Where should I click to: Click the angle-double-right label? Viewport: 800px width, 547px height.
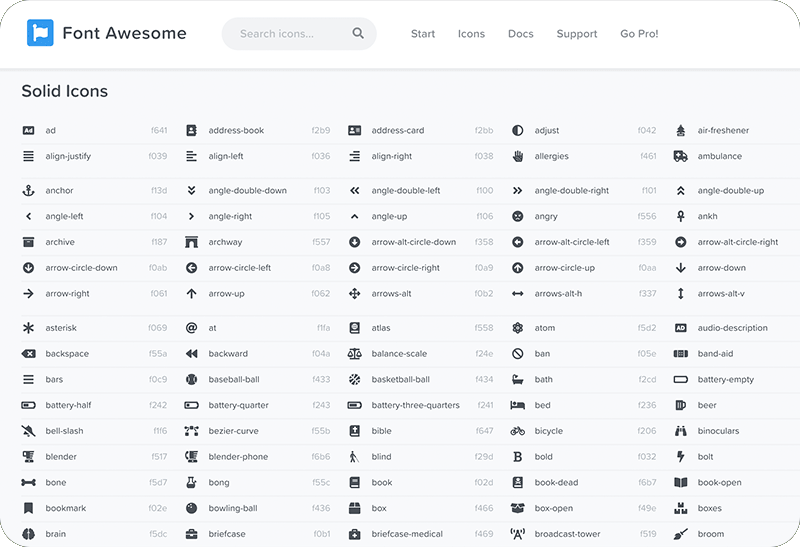pyautogui.click(x=571, y=190)
